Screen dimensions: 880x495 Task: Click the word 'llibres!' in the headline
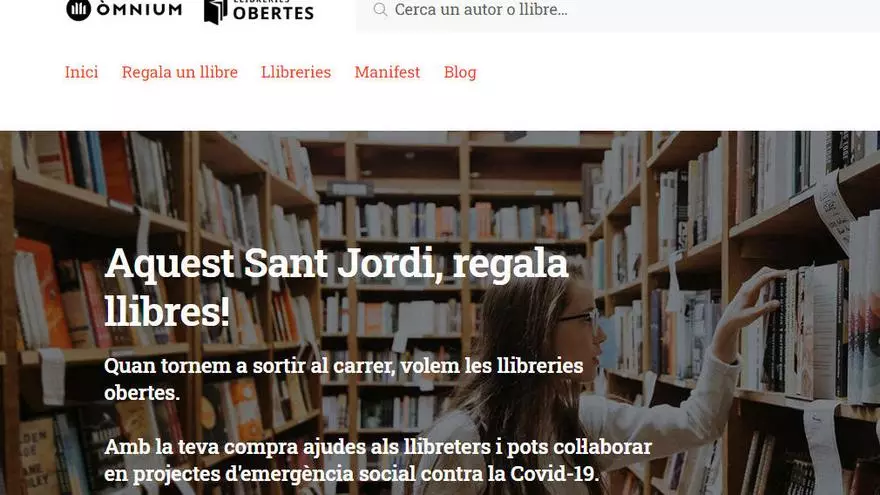[x=167, y=312]
